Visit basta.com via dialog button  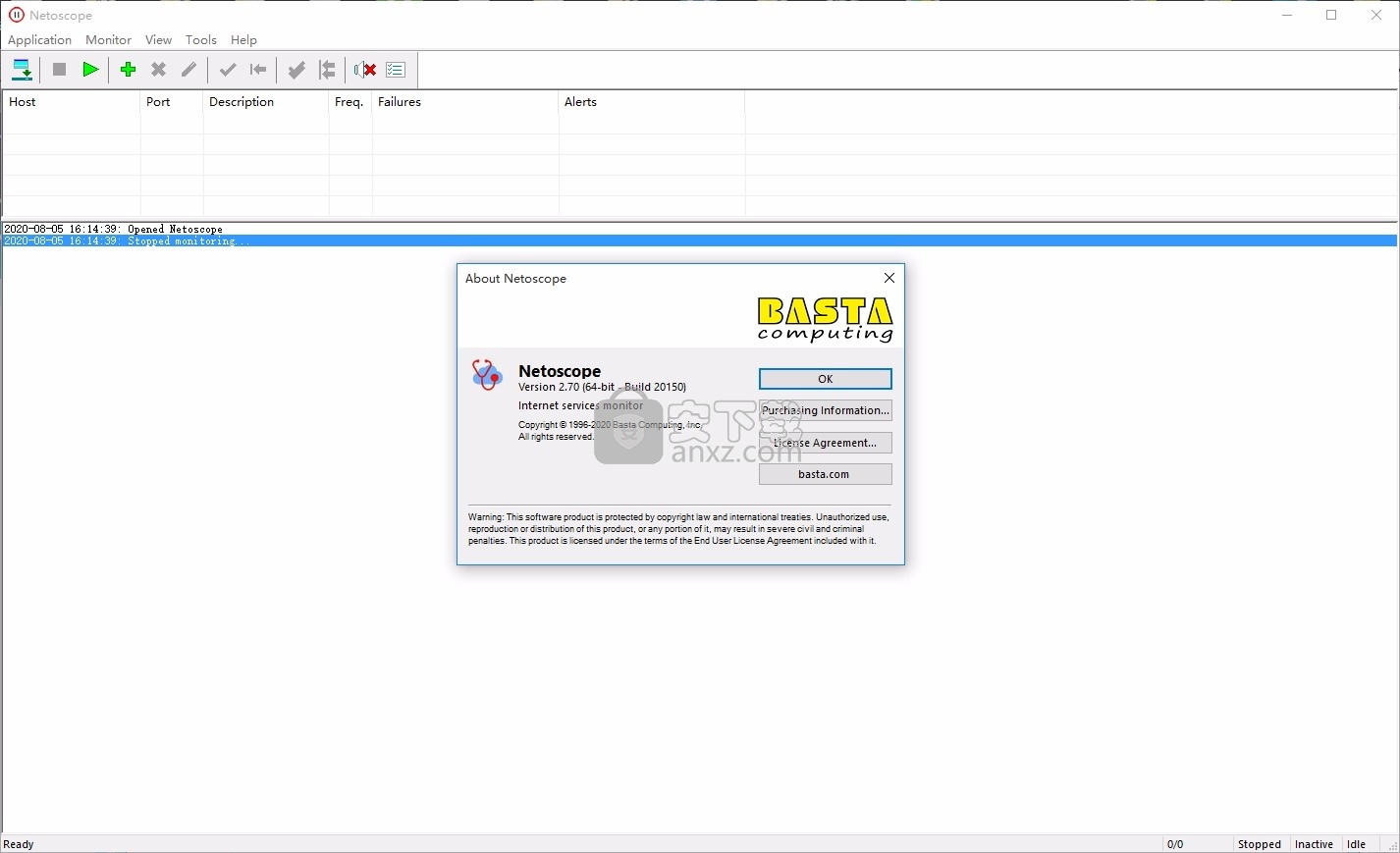pyautogui.click(x=826, y=474)
